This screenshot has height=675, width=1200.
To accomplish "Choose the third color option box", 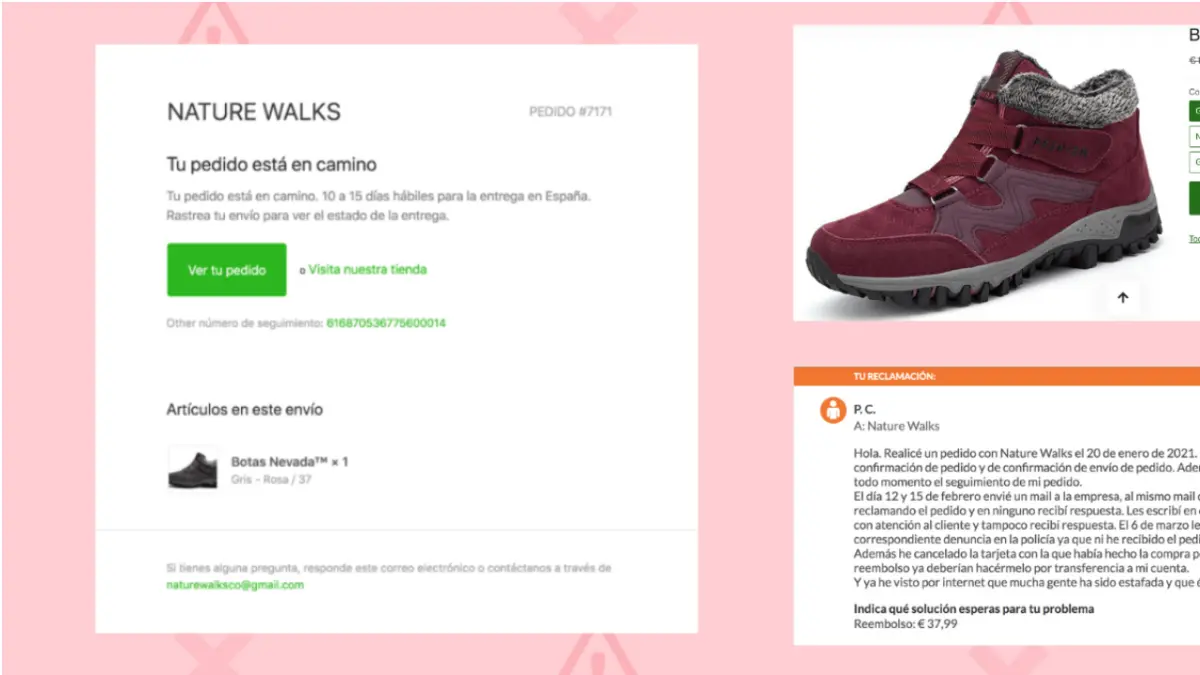I will click(1195, 162).
